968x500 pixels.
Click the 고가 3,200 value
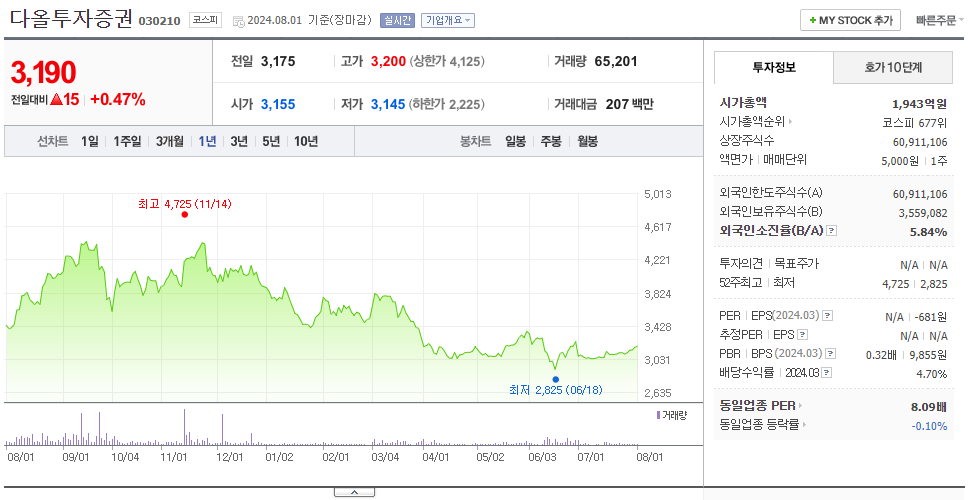tap(388, 61)
